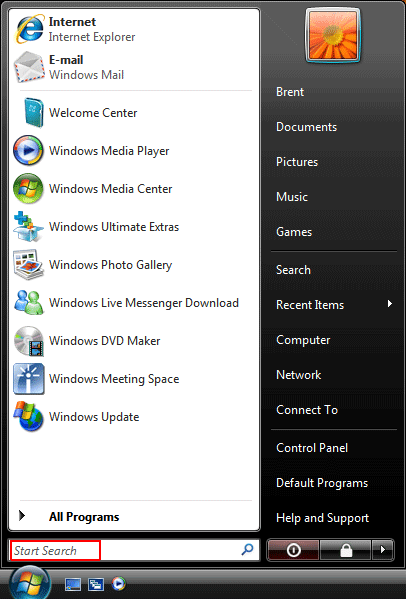The height and width of the screenshot is (599, 406).
Task: Open Control Panel from the right pane
Action: 312,448
